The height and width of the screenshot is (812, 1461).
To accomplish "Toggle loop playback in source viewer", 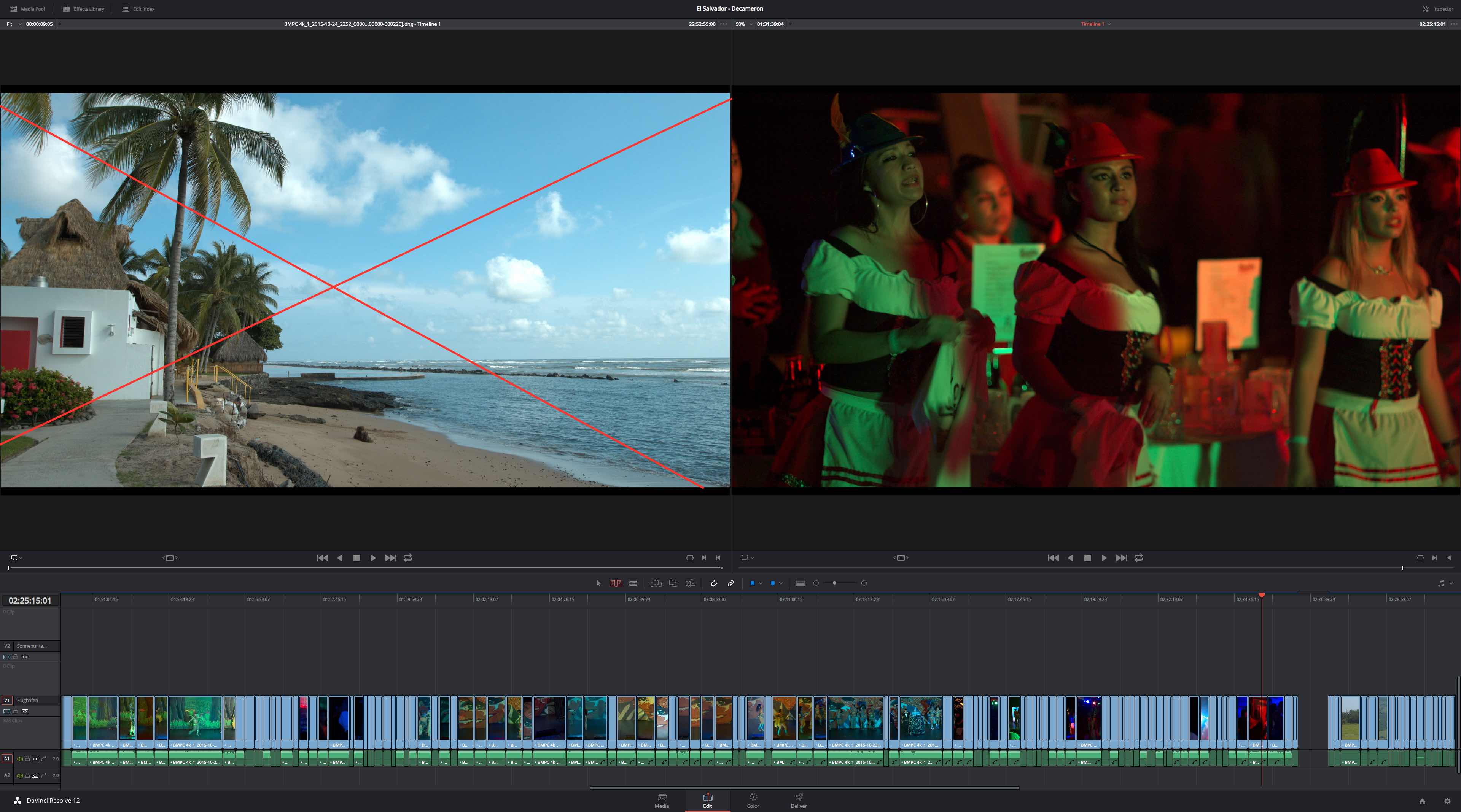I will coord(408,558).
